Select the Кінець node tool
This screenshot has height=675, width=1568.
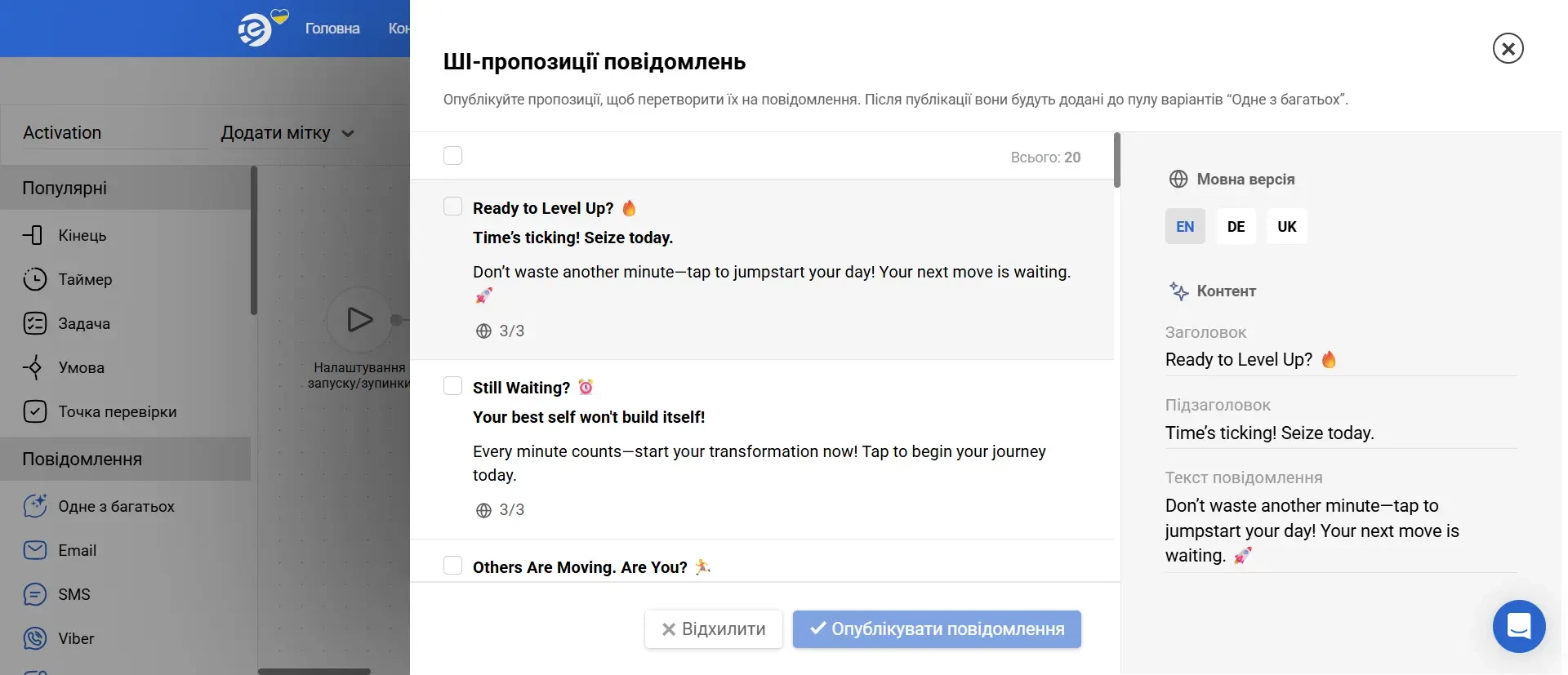83,235
